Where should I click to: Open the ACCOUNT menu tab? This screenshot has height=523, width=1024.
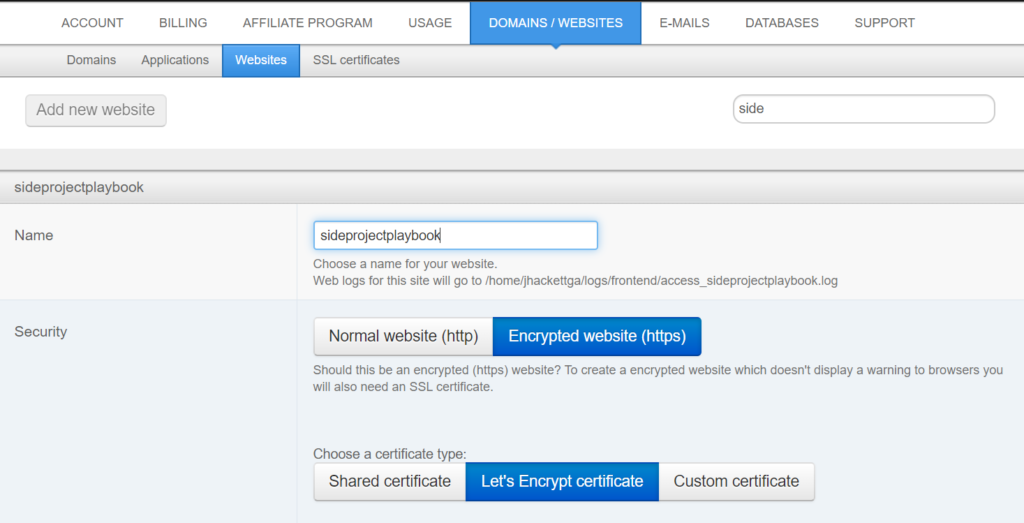pyautogui.click(x=92, y=23)
